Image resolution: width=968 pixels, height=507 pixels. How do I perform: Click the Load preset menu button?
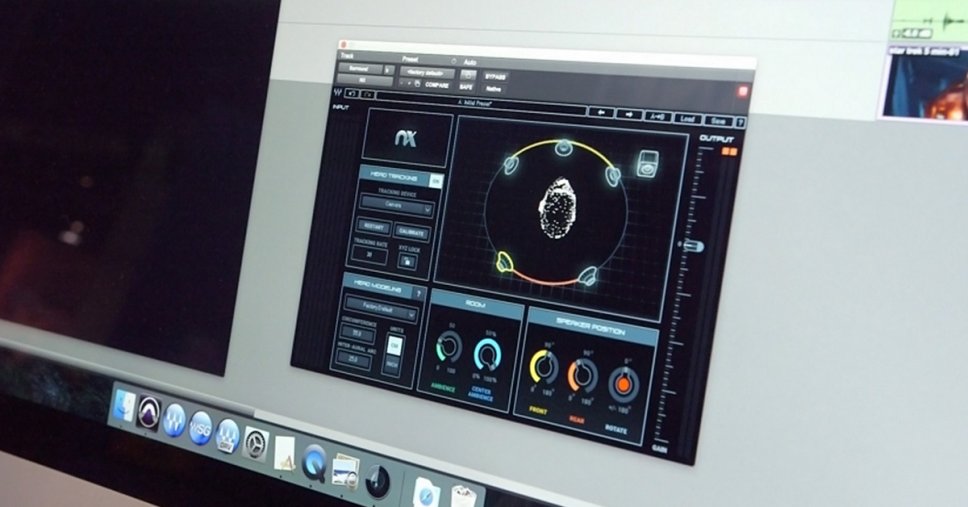[686, 118]
